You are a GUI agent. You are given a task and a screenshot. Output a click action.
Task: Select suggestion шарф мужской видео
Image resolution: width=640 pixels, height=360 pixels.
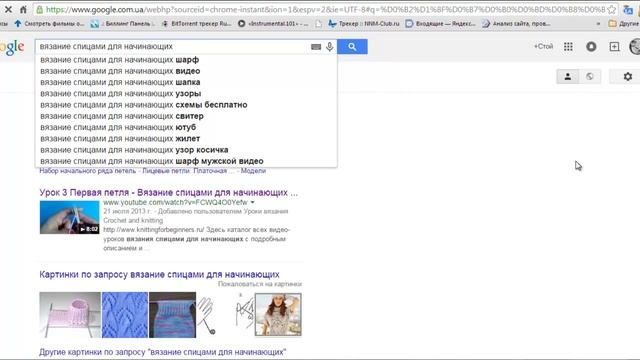coord(186,161)
